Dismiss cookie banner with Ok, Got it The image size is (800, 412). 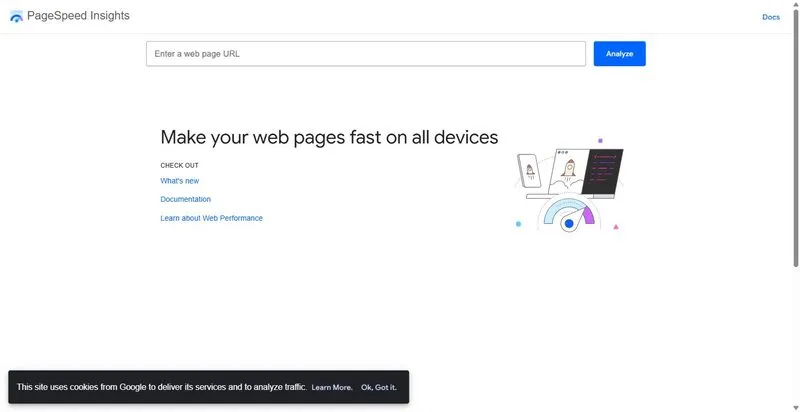(379, 388)
